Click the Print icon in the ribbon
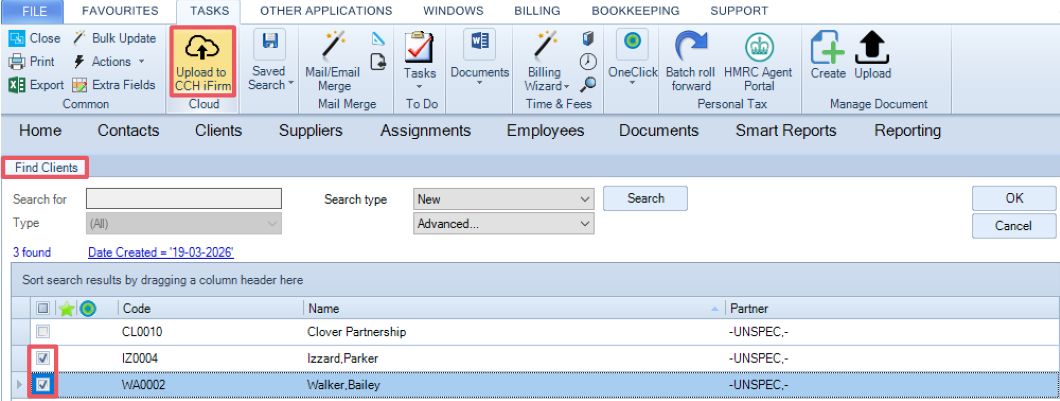 [17, 62]
